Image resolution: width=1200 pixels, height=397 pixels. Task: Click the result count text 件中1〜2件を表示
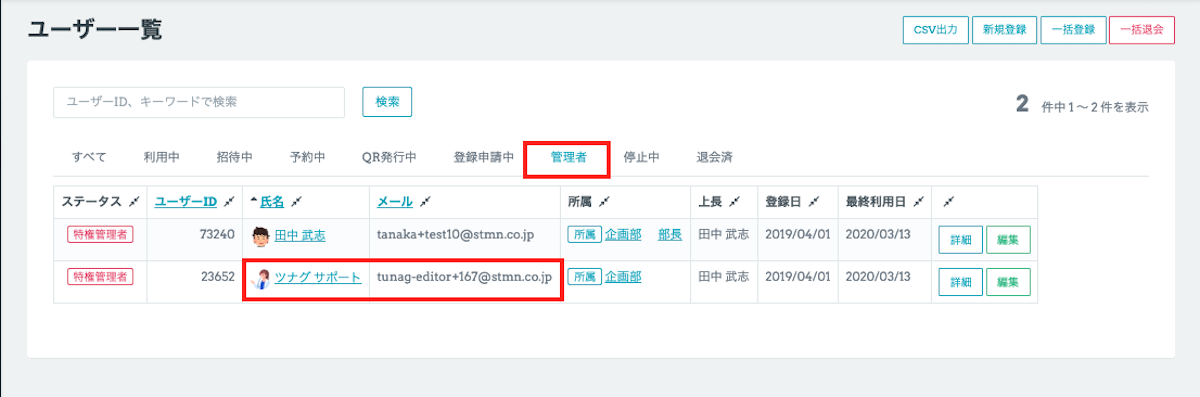point(1095,106)
